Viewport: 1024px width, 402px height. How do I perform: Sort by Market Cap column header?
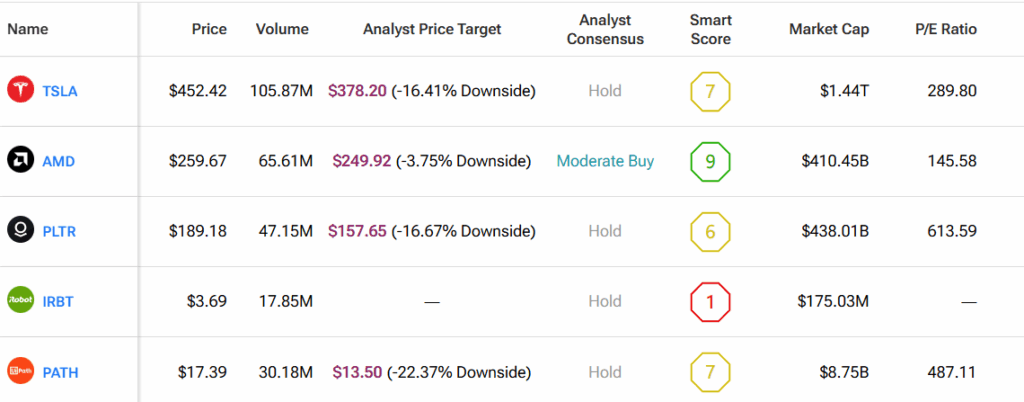pos(829,29)
